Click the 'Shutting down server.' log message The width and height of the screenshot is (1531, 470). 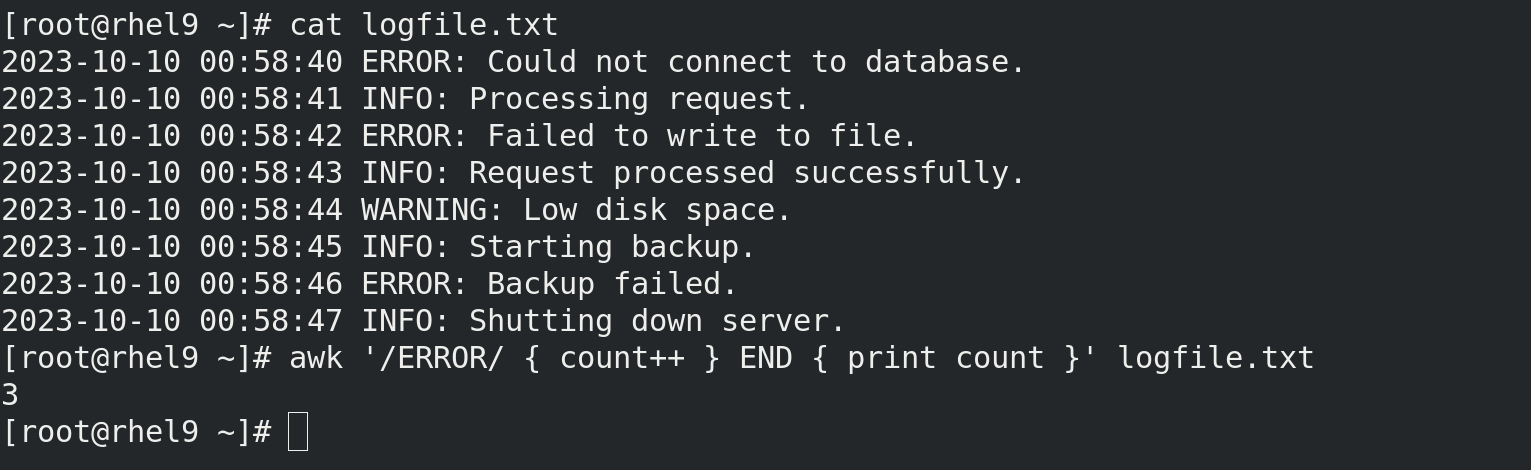pyautogui.click(x=657, y=321)
